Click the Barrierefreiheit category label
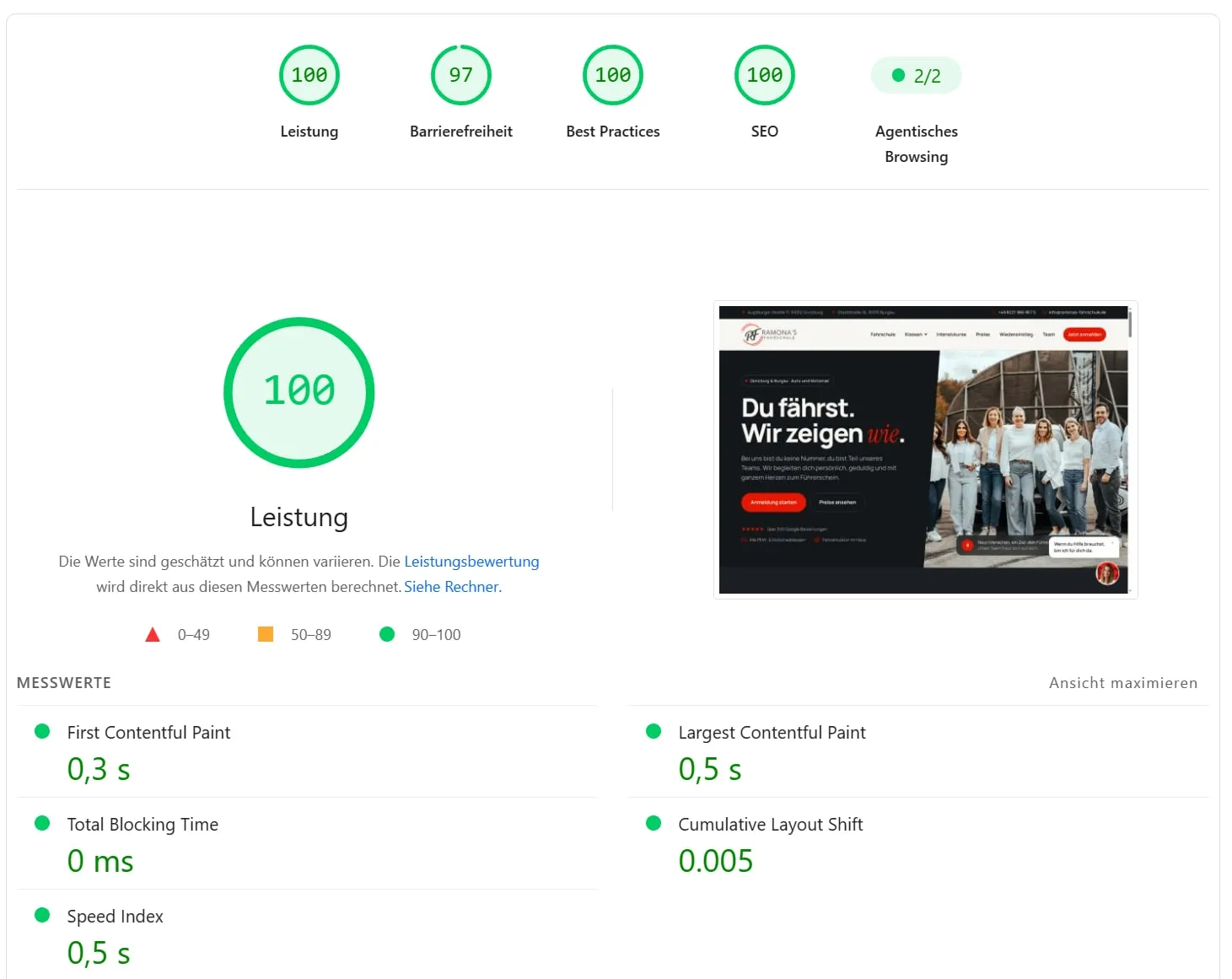 coord(461,132)
